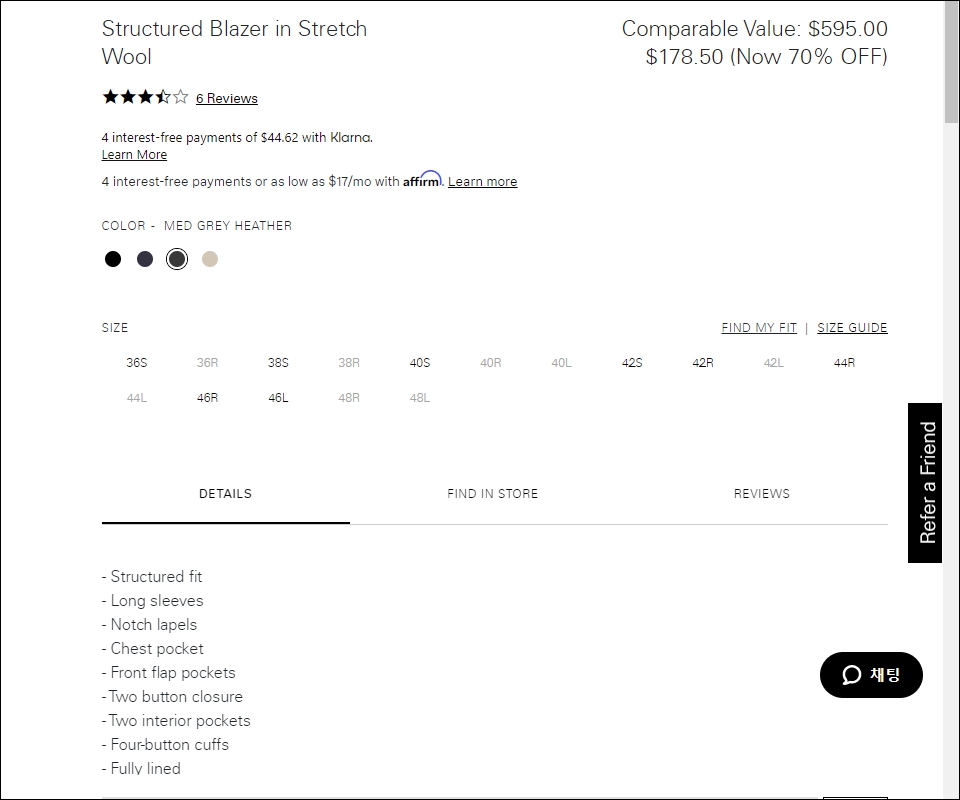
Task: Show the Details tab
Action: [225, 494]
